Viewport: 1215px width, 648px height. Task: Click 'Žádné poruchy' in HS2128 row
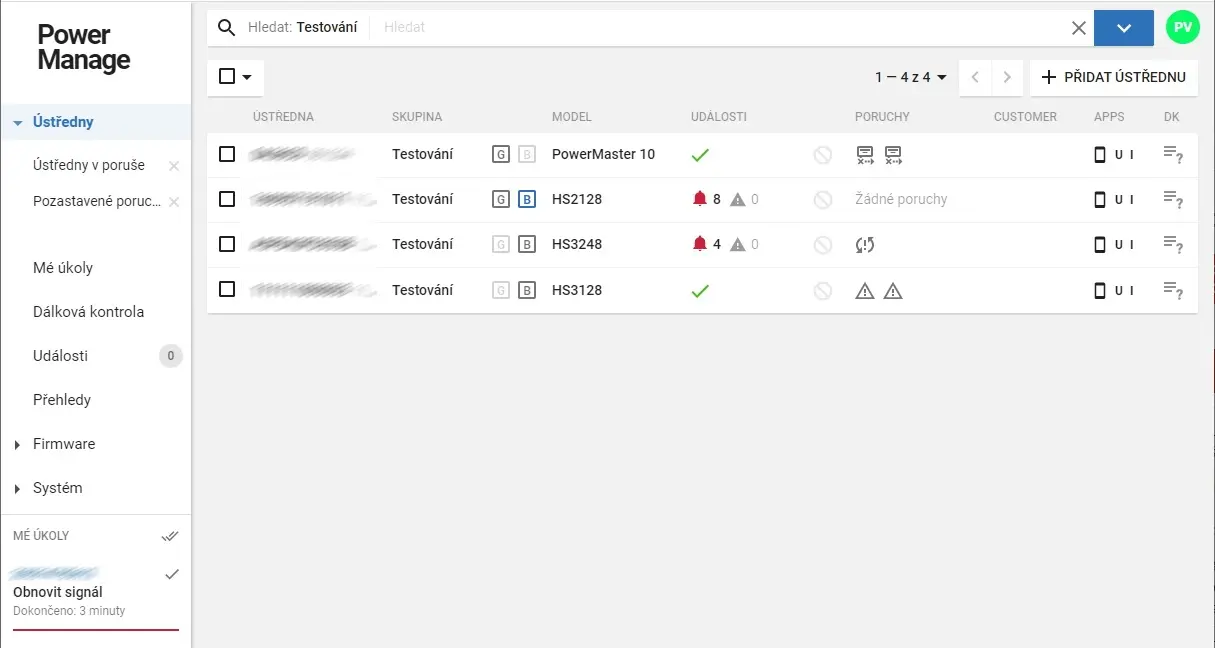901,199
